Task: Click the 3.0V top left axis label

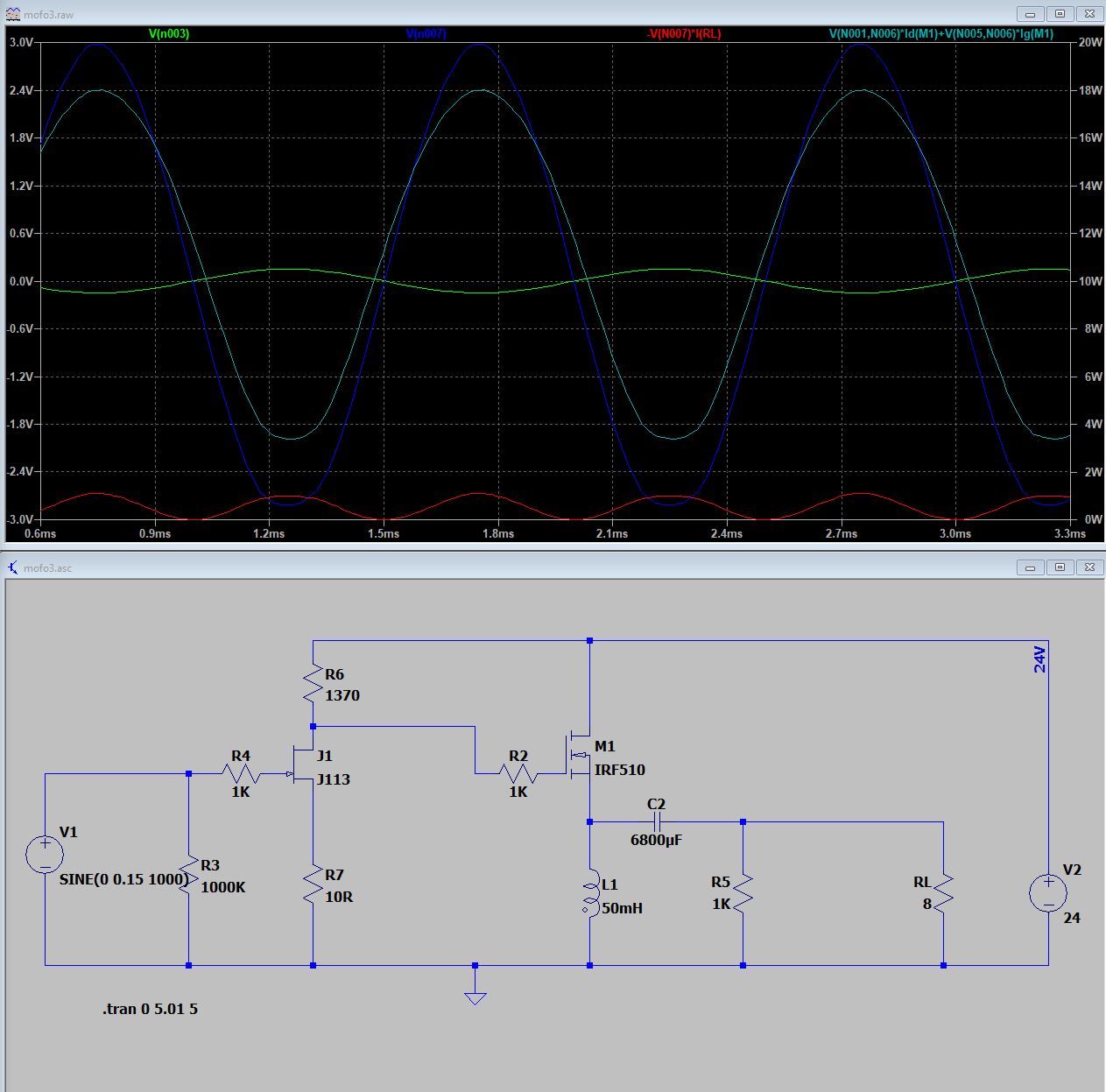Action: 21,43
